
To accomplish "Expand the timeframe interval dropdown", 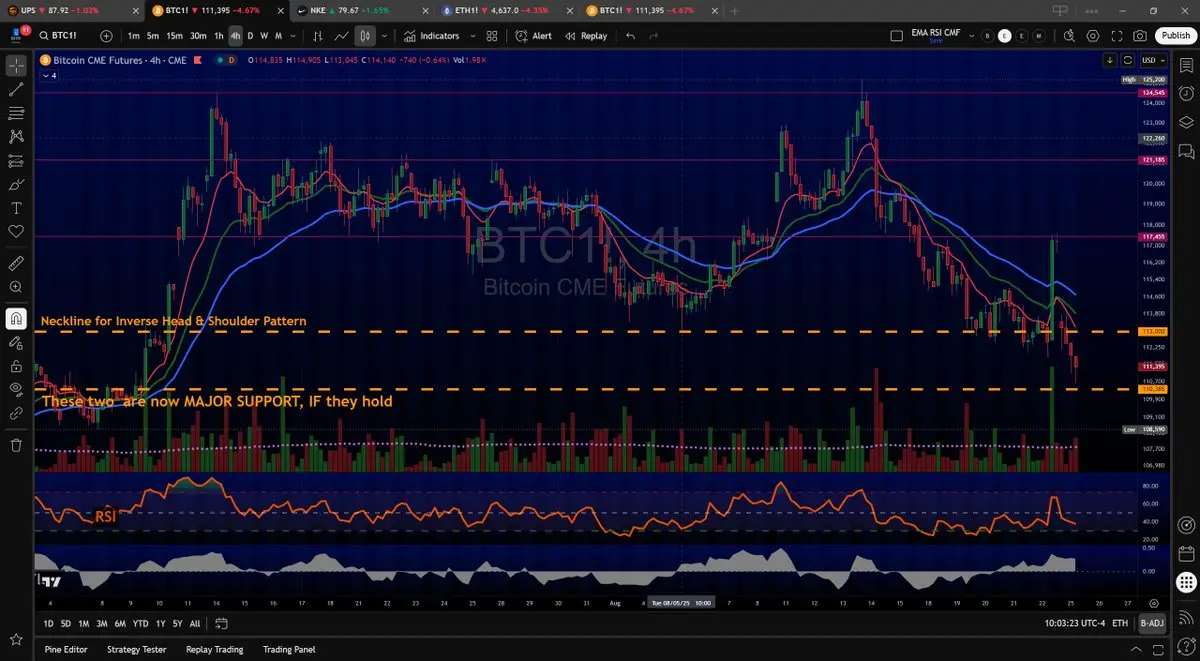I will point(291,36).
